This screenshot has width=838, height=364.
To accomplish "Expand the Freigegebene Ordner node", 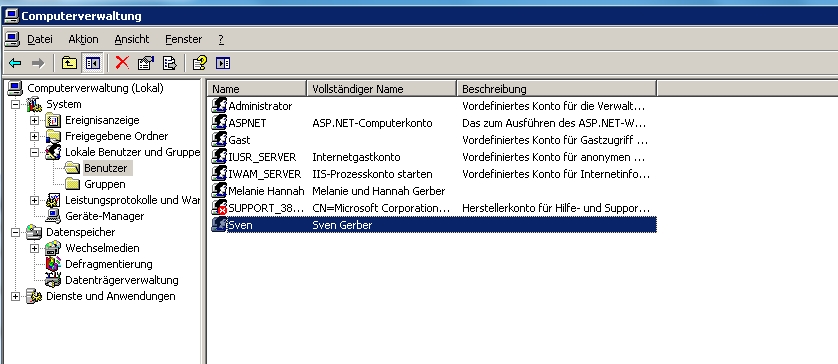I will [x=35, y=136].
